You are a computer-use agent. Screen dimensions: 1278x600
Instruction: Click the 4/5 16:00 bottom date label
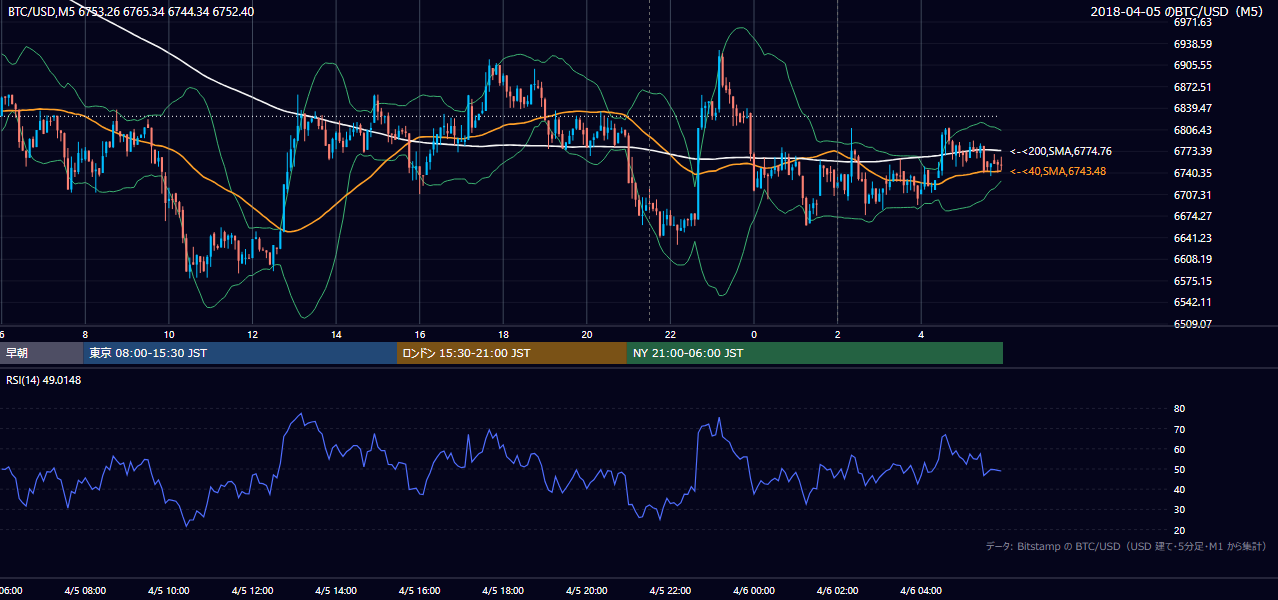[x=420, y=591]
